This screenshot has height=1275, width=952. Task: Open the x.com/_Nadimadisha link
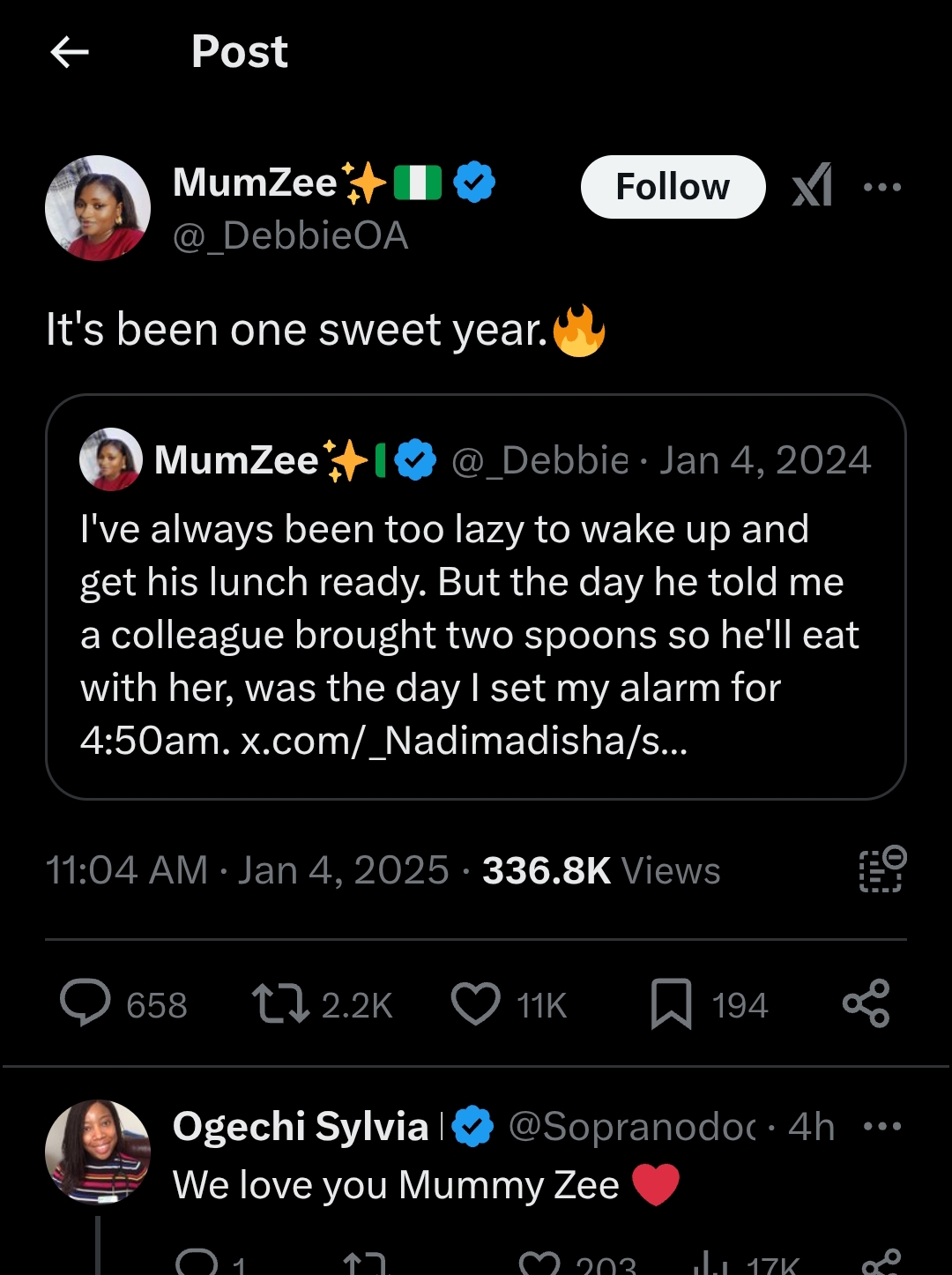[x=465, y=742]
